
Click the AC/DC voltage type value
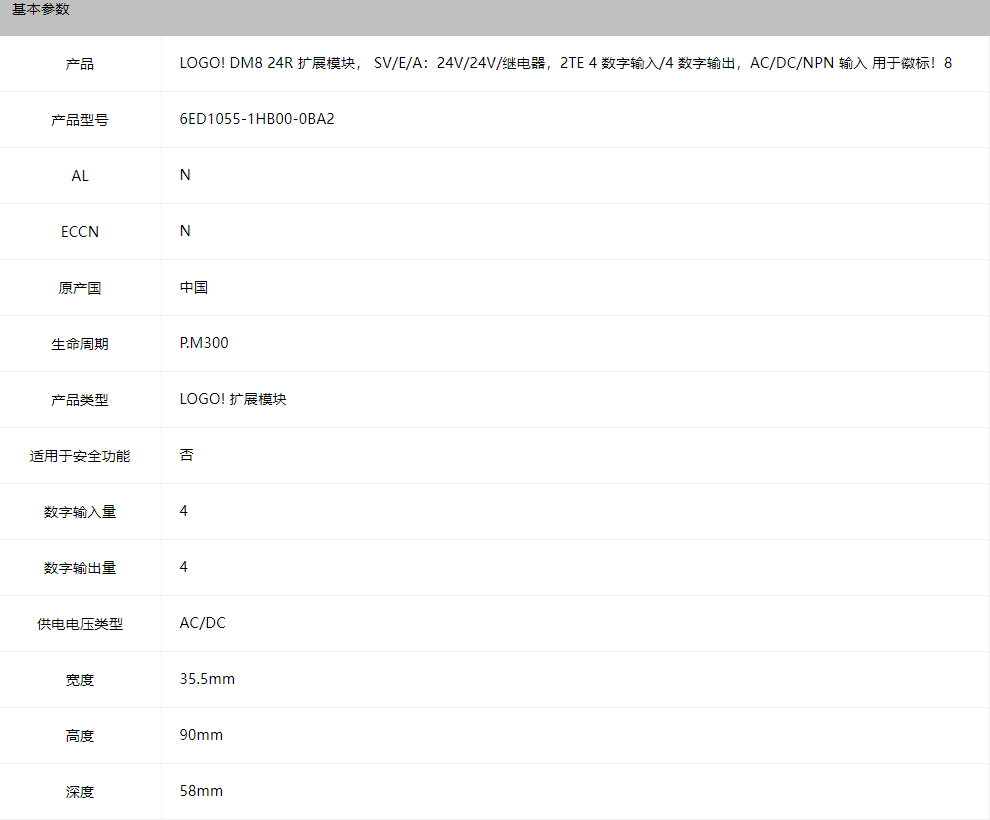click(x=203, y=623)
